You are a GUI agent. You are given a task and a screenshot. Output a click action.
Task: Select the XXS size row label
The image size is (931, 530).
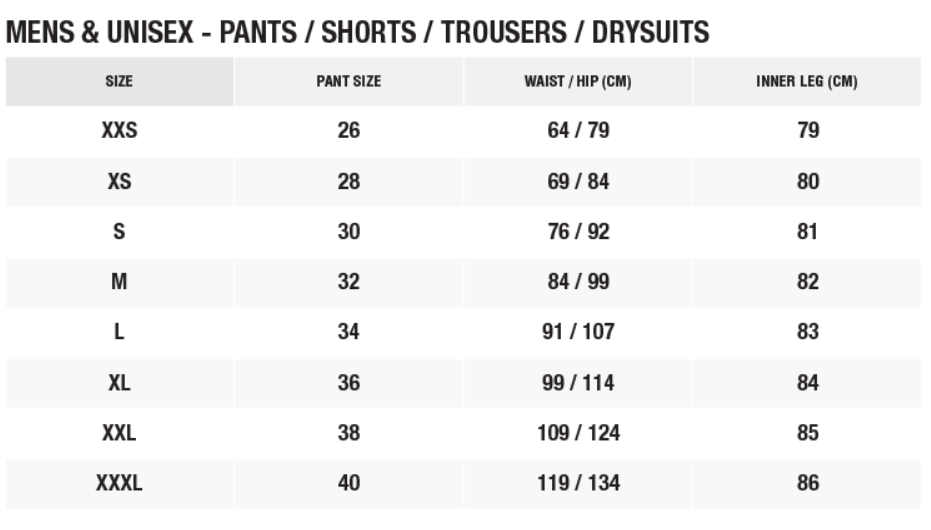pos(119,132)
